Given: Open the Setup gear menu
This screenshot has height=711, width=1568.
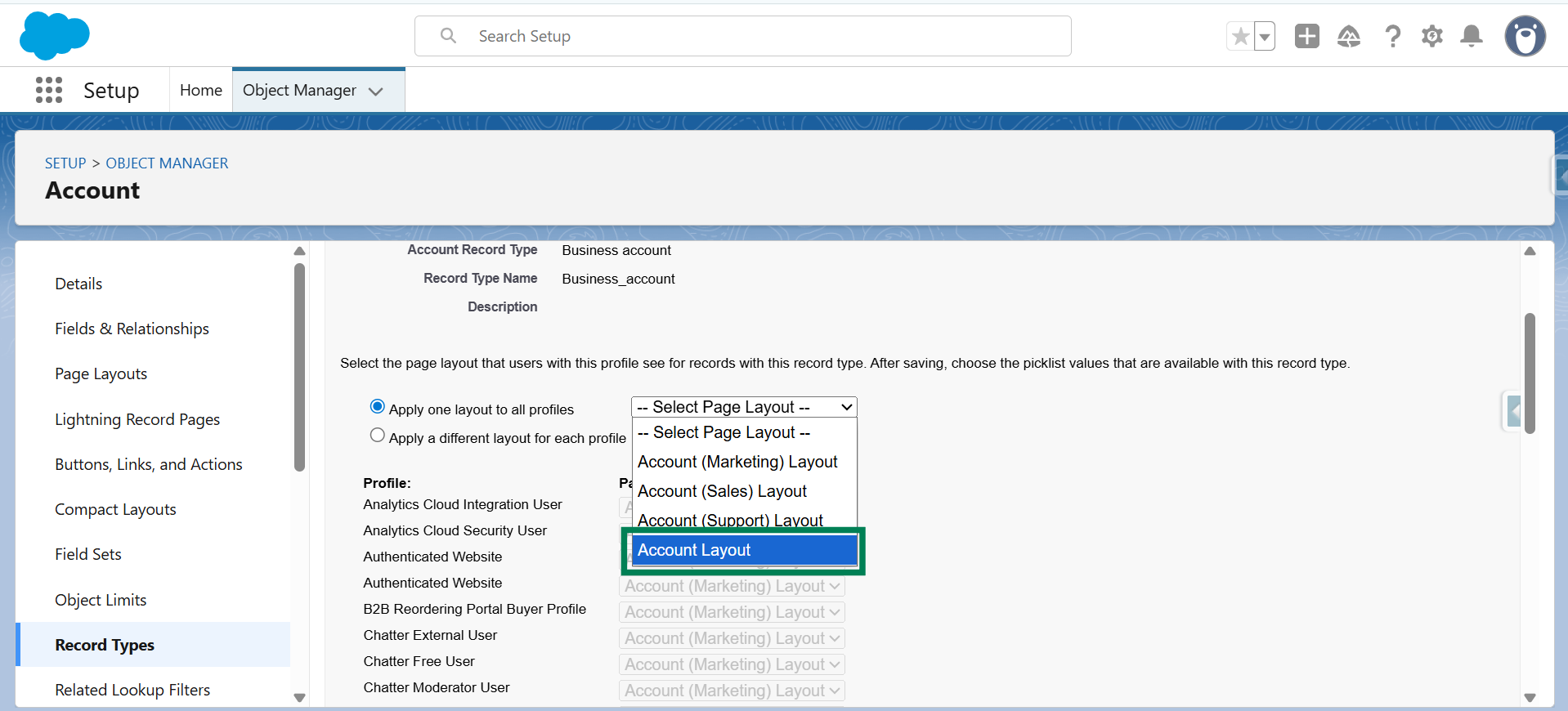Looking at the screenshot, I should click(x=1432, y=36).
